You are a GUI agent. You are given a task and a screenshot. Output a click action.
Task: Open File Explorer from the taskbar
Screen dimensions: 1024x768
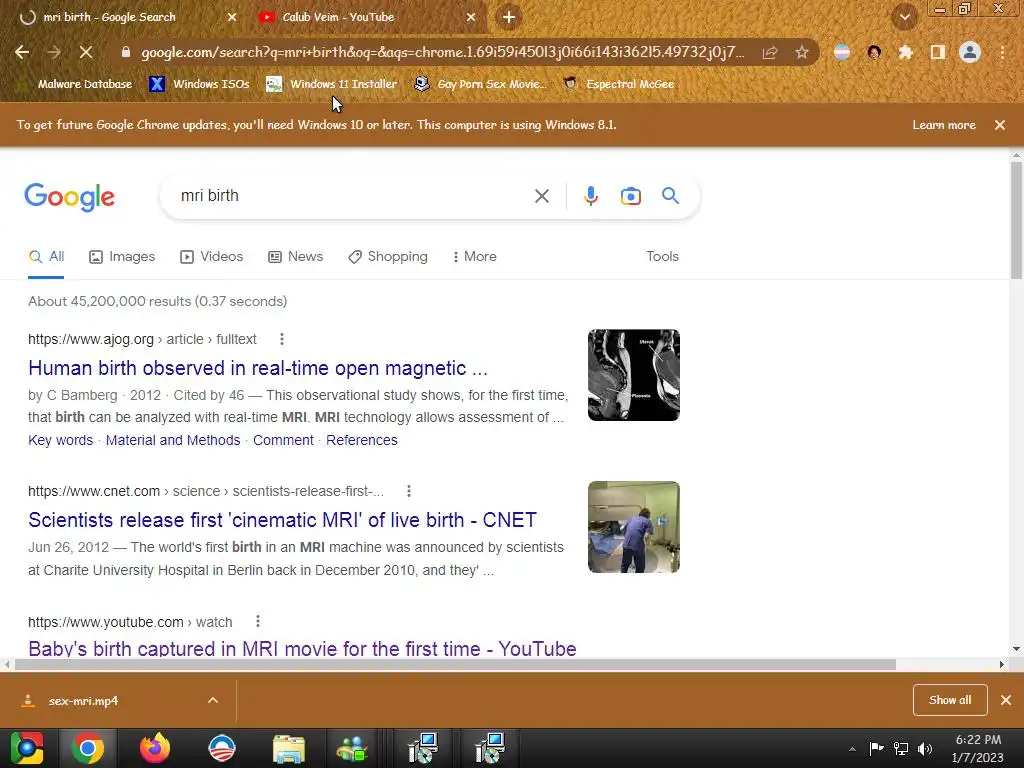(289, 748)
